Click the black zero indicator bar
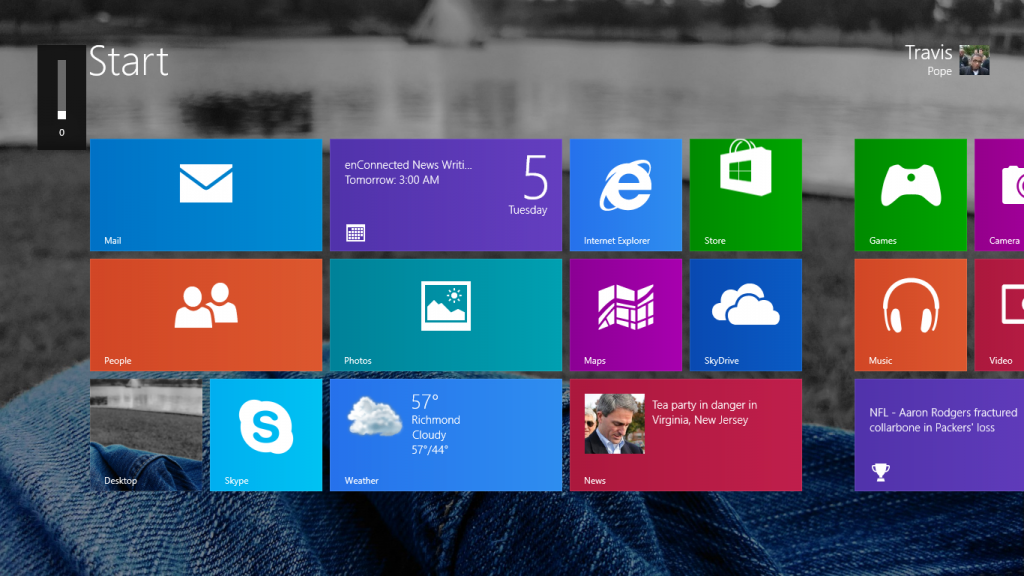 click(x=61, y=95)
